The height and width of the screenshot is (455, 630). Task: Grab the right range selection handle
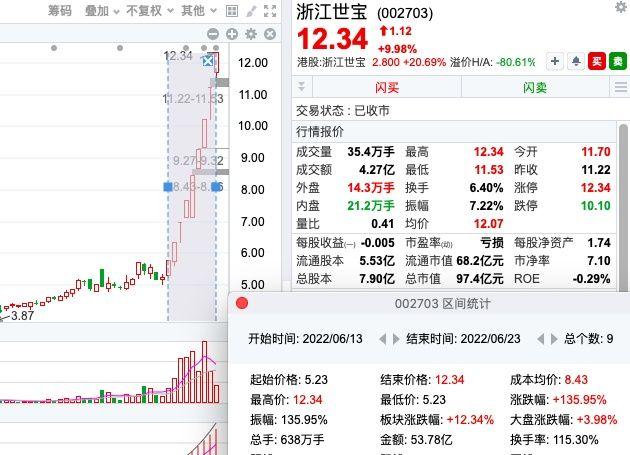(x=216, y=187)
